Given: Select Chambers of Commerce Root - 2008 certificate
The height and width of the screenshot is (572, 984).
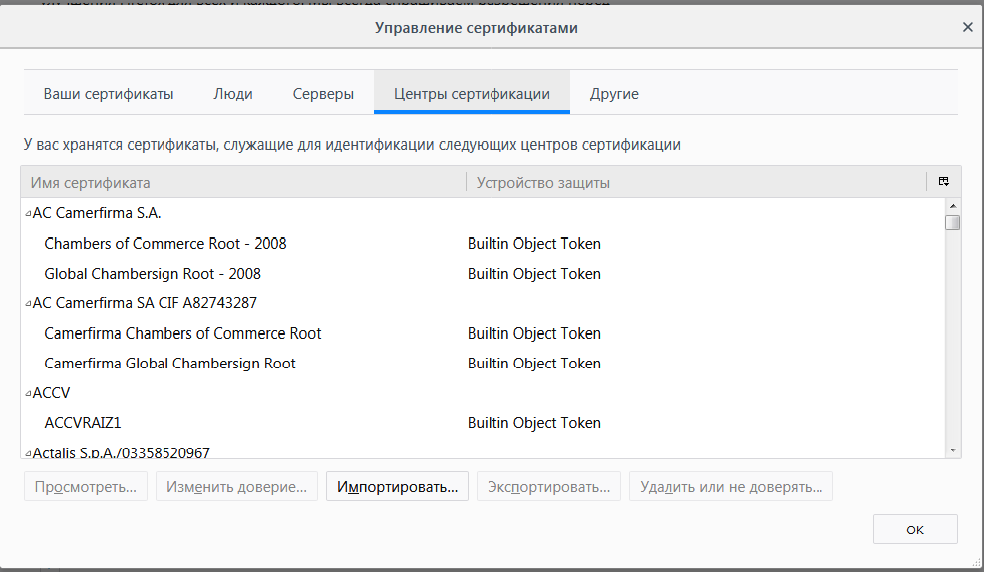Looking at the screenshot, I should pos(166,244).
